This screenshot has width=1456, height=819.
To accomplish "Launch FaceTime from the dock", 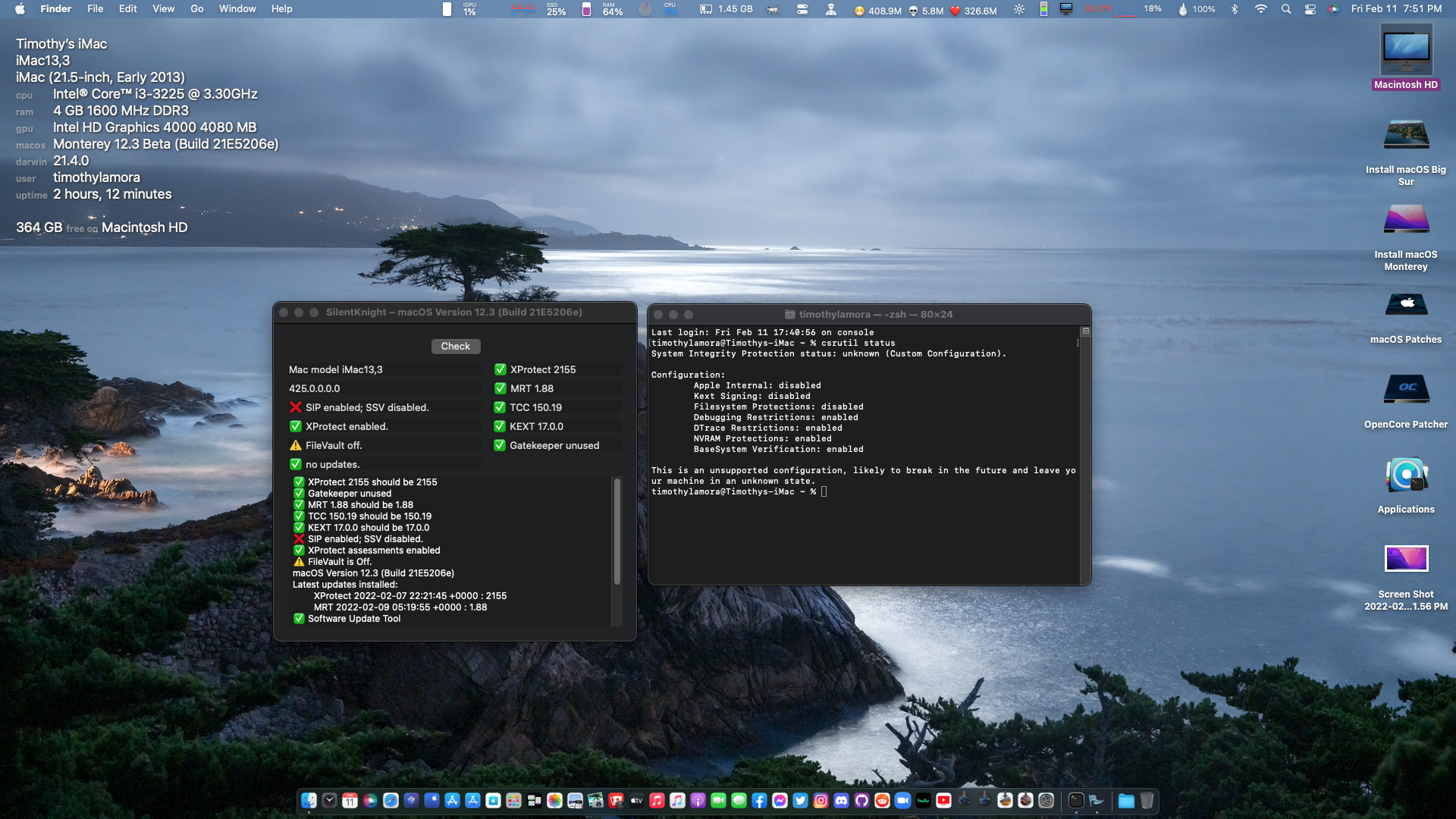I will (x=718, y=800).
